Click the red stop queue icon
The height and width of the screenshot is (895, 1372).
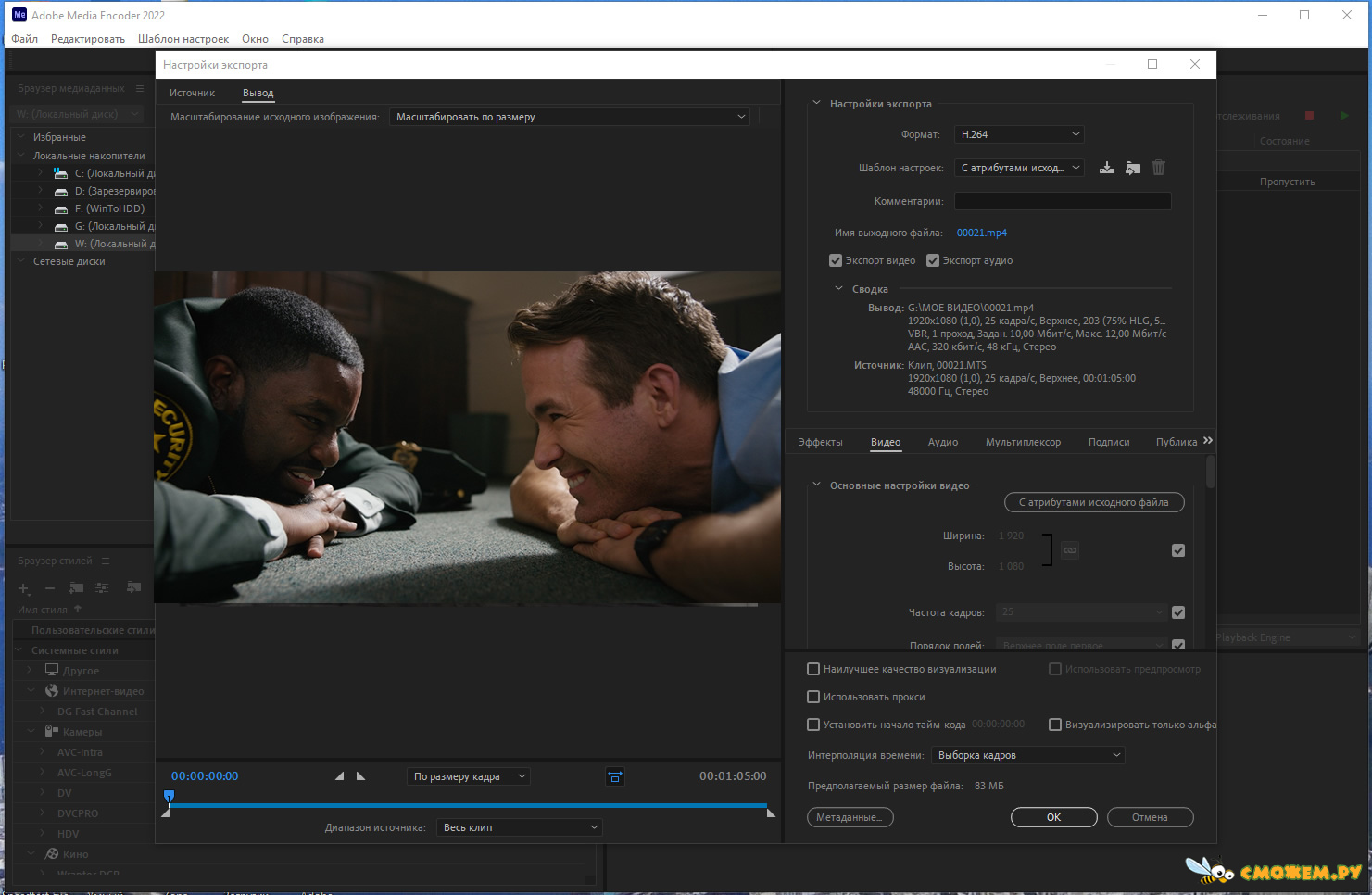click(1310, 116)
